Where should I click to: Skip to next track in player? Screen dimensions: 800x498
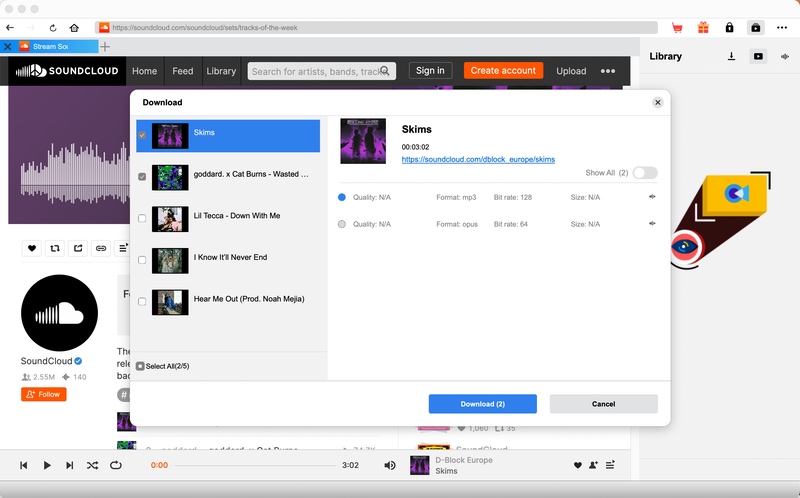(69, 465)
